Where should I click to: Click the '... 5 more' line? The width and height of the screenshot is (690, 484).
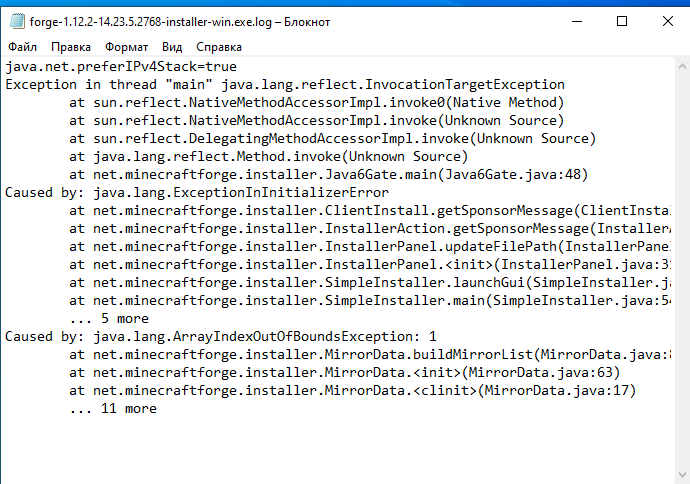click(109, 319)
